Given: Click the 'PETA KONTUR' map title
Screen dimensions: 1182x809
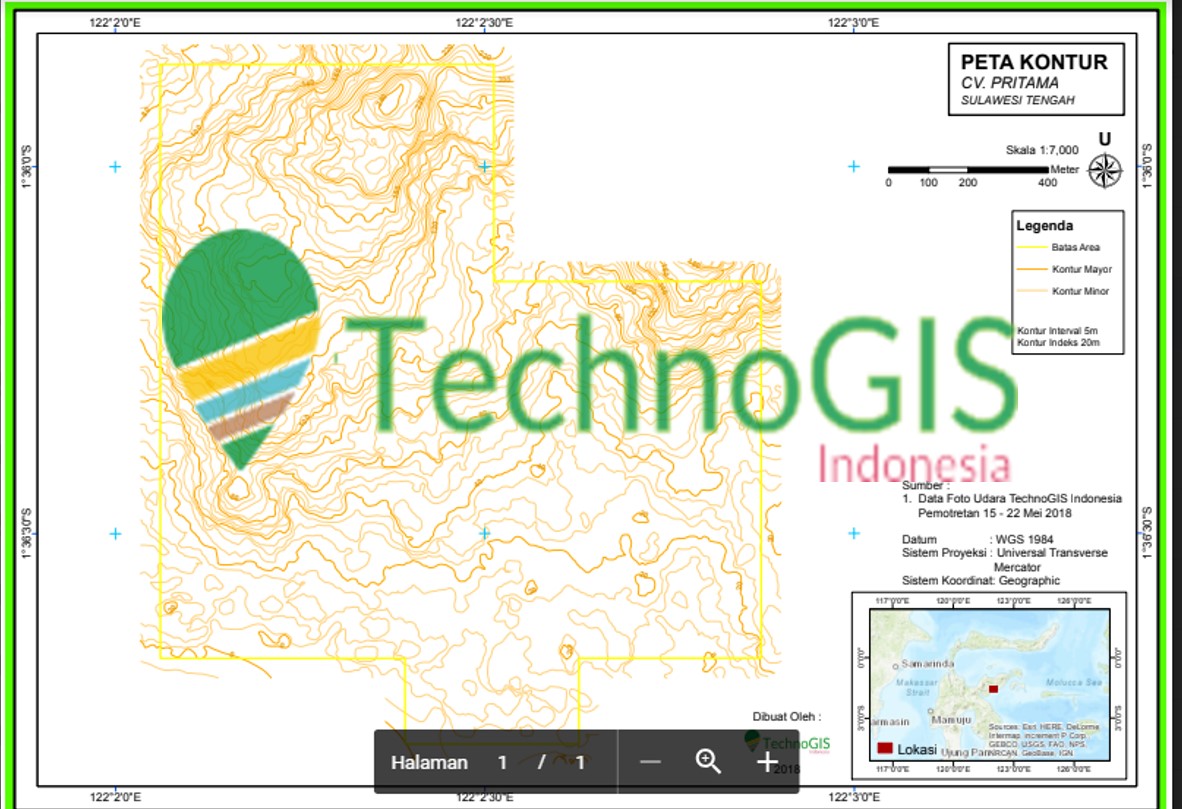Looking at the screenshot, I should 1034,62.
